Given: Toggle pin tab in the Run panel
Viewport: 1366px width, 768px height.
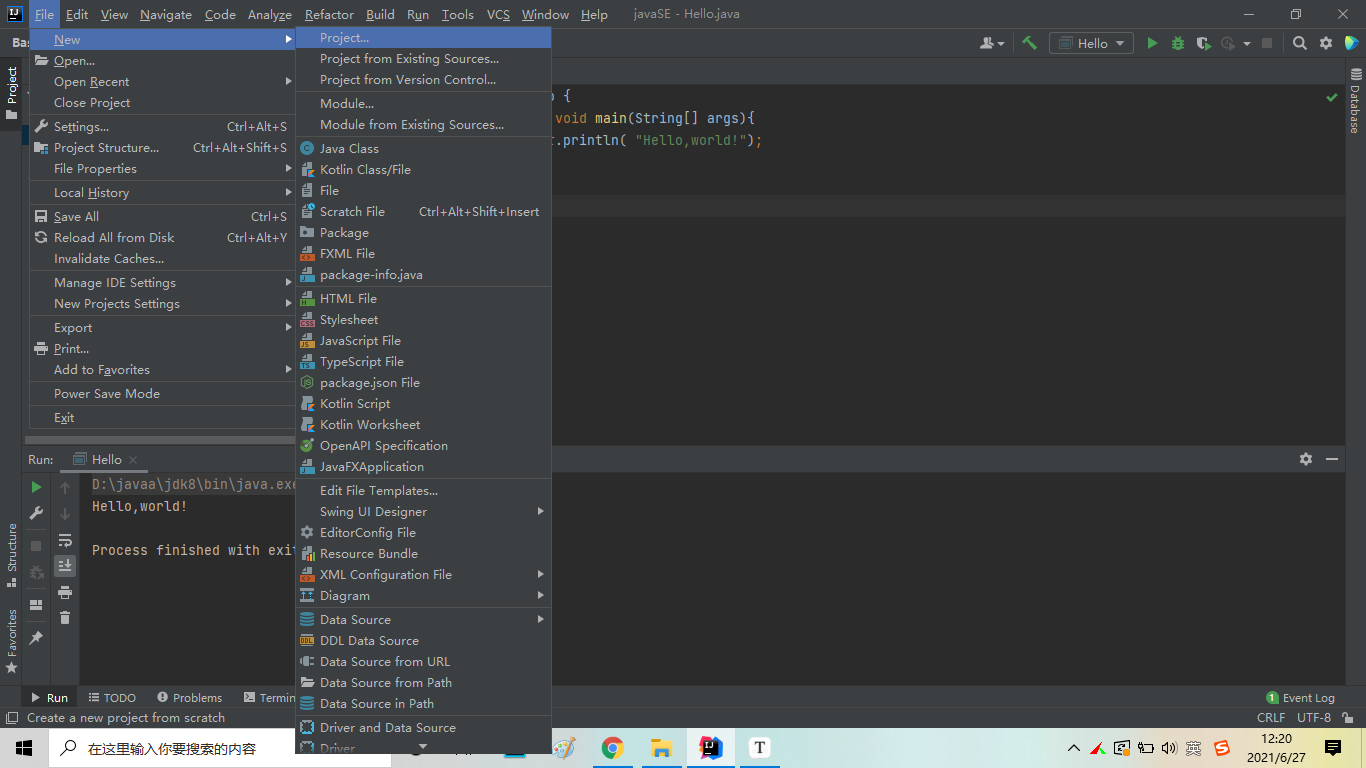Looking at the screenshot, I should pos(36,637).
